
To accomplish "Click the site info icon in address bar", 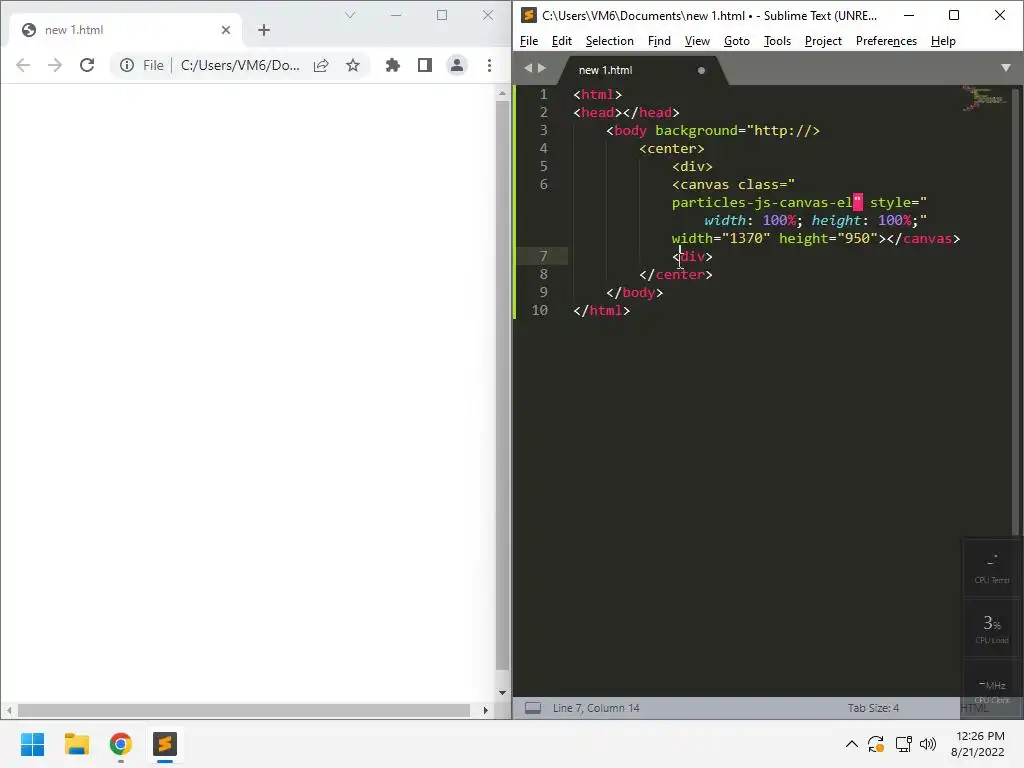I will pos(127,65).
